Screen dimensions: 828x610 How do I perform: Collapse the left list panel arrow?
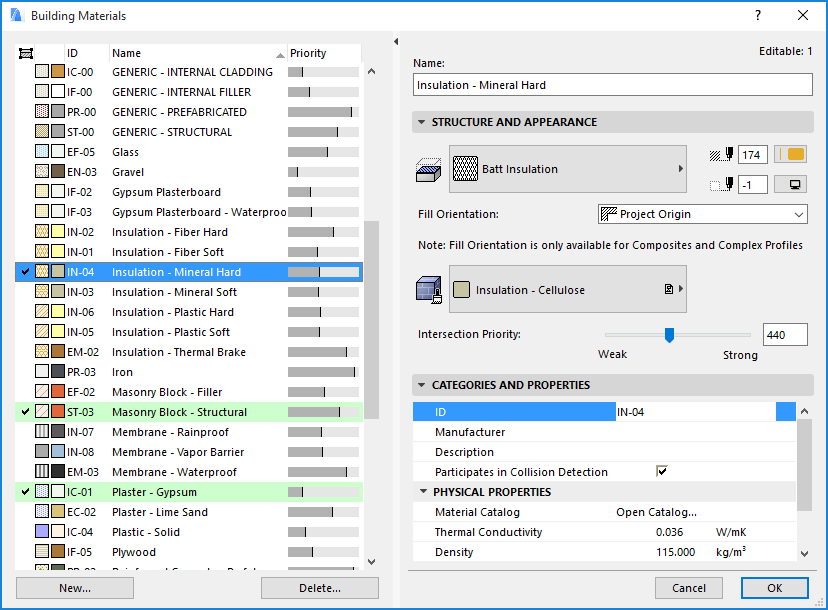396,41
